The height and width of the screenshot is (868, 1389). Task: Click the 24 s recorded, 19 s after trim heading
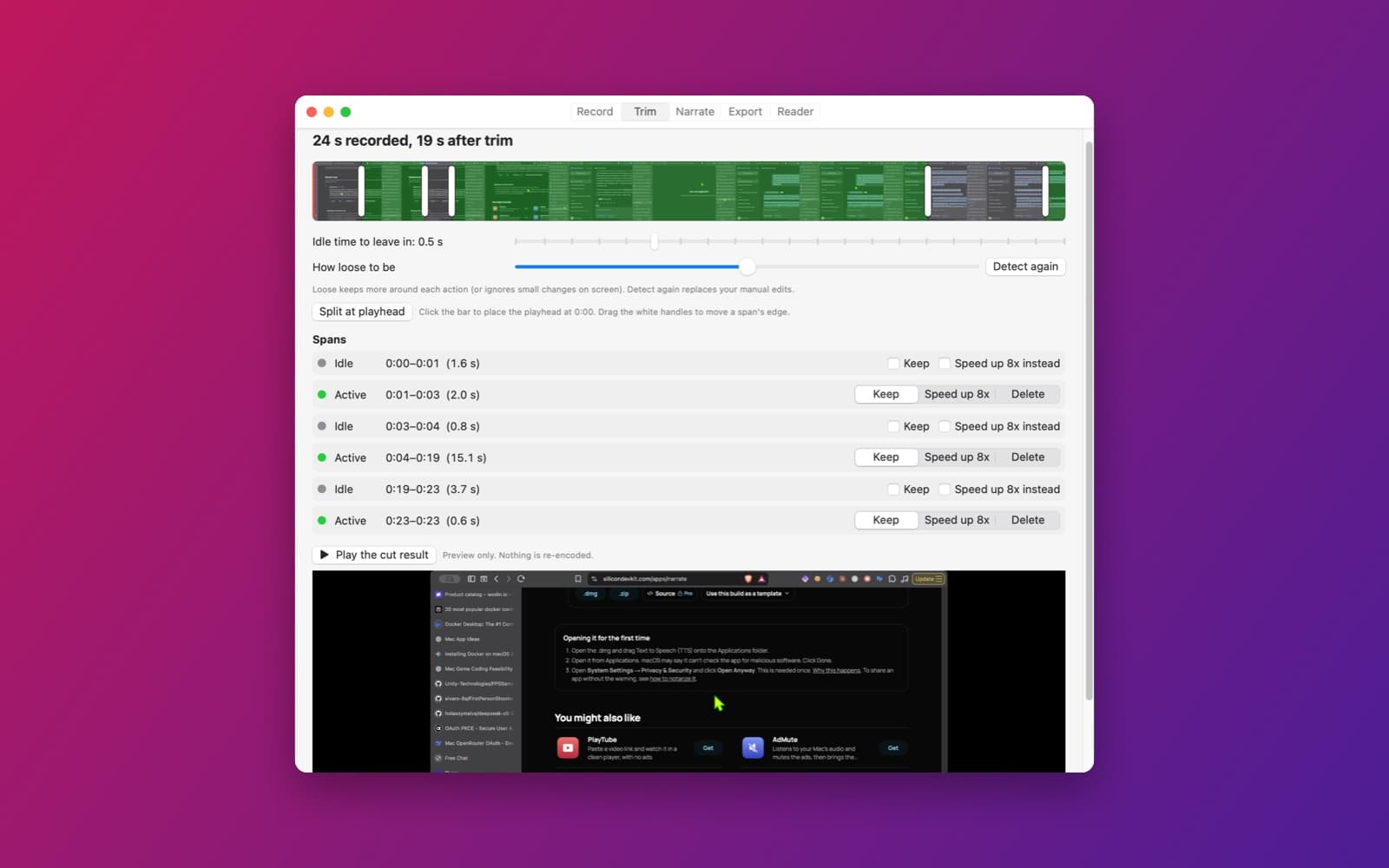click(412, 141)
